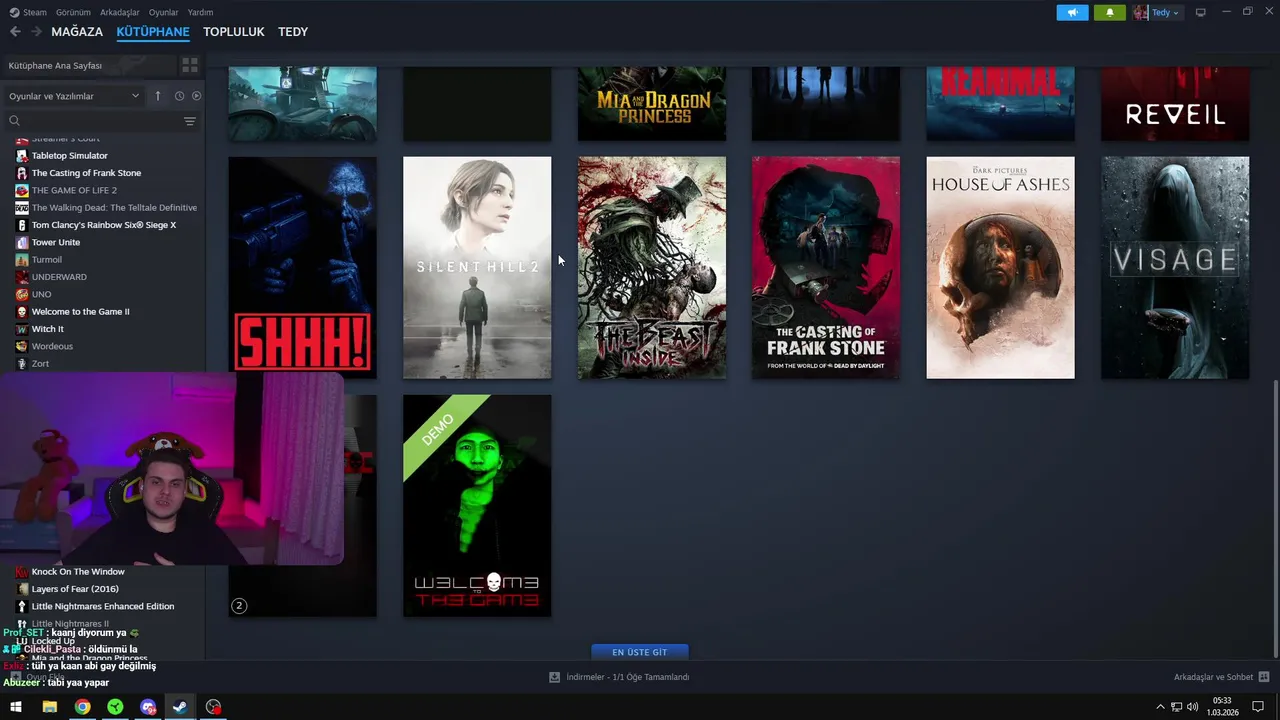Open The Casting of Frank Stone cover
Image resolution: width=1280 pixels, height=720 pixels.
tap(826, 267)
